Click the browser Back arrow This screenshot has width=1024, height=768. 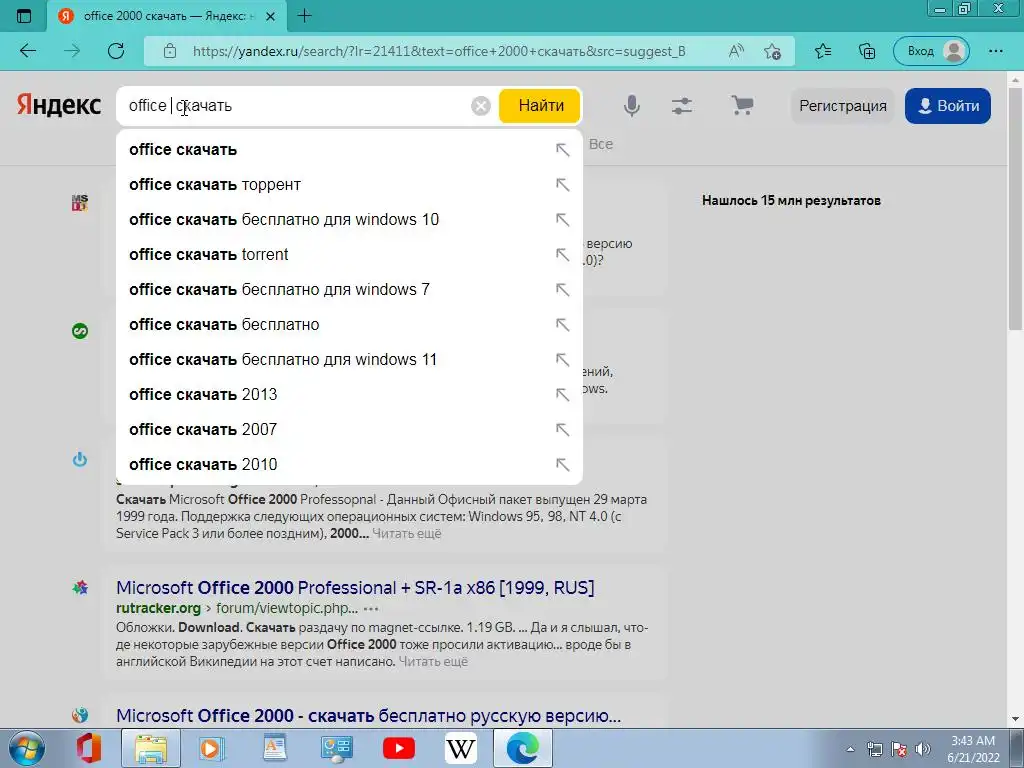click(x=27, y=51)
